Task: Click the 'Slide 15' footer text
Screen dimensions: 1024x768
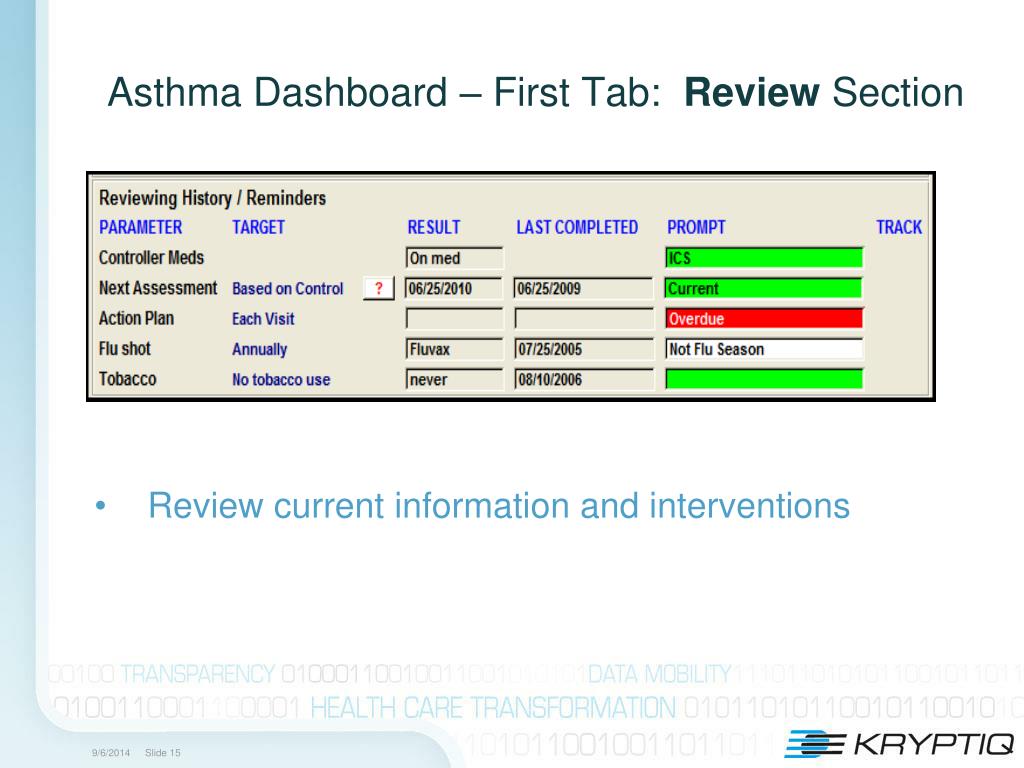Action: coord(163,753)
